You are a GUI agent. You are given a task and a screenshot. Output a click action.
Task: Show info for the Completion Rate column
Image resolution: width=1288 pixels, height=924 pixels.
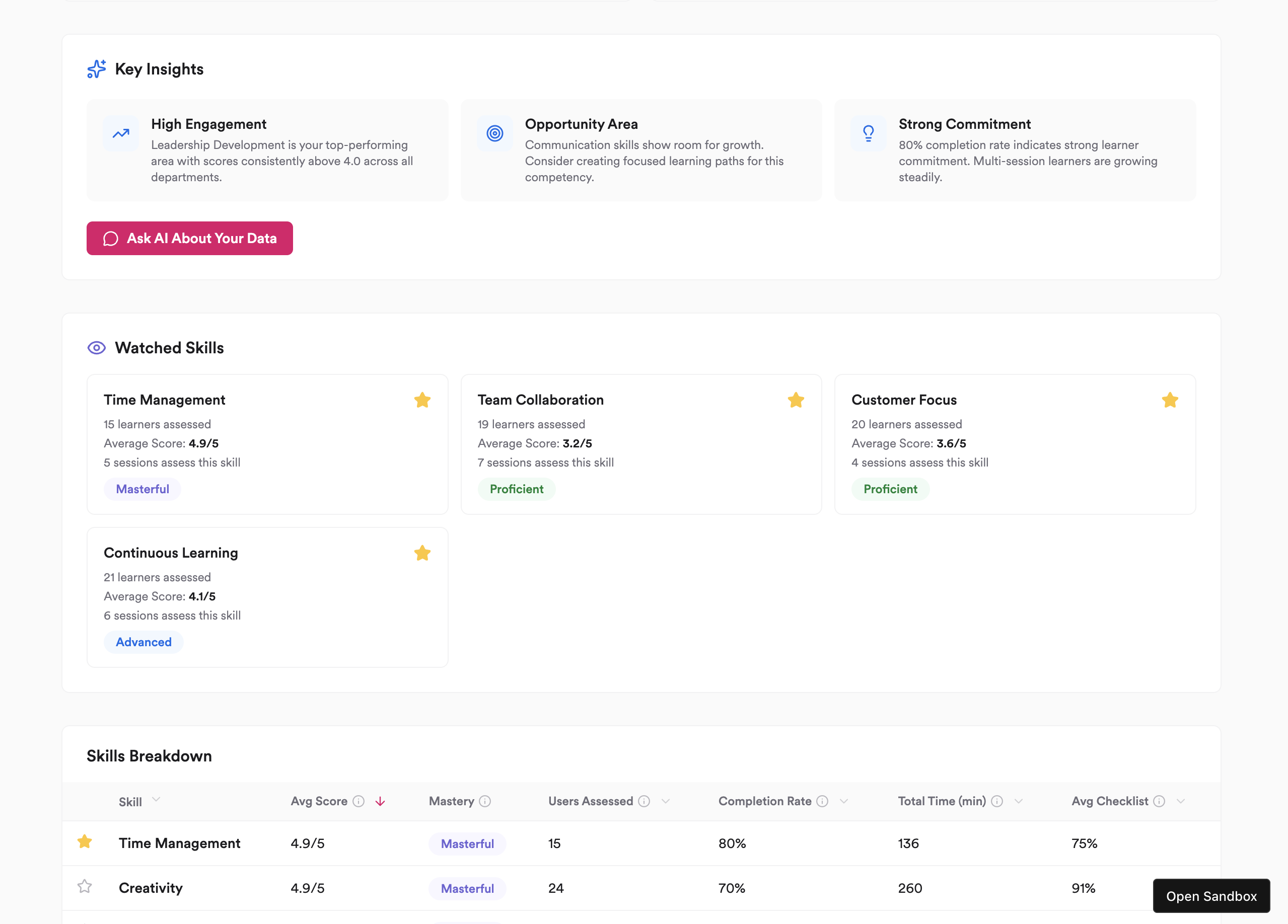822,801
